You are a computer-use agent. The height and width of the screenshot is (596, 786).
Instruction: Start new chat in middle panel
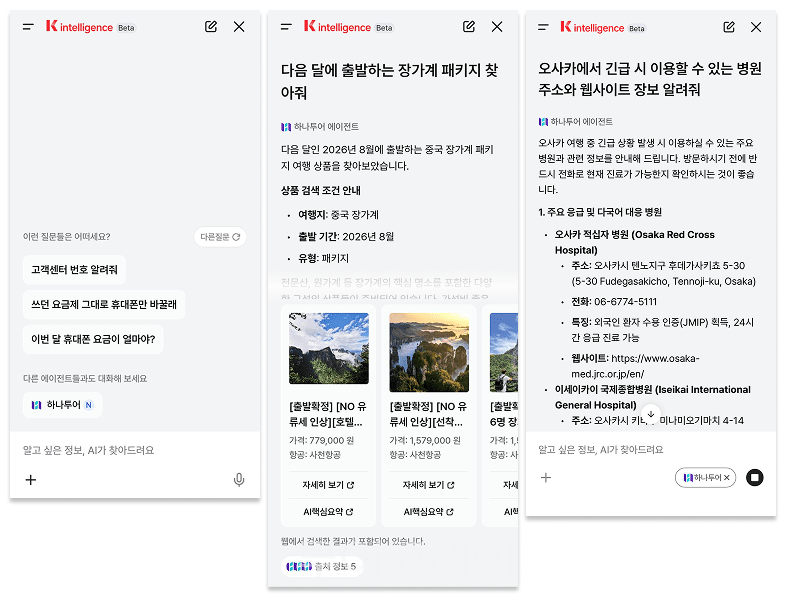click(469, 27)
